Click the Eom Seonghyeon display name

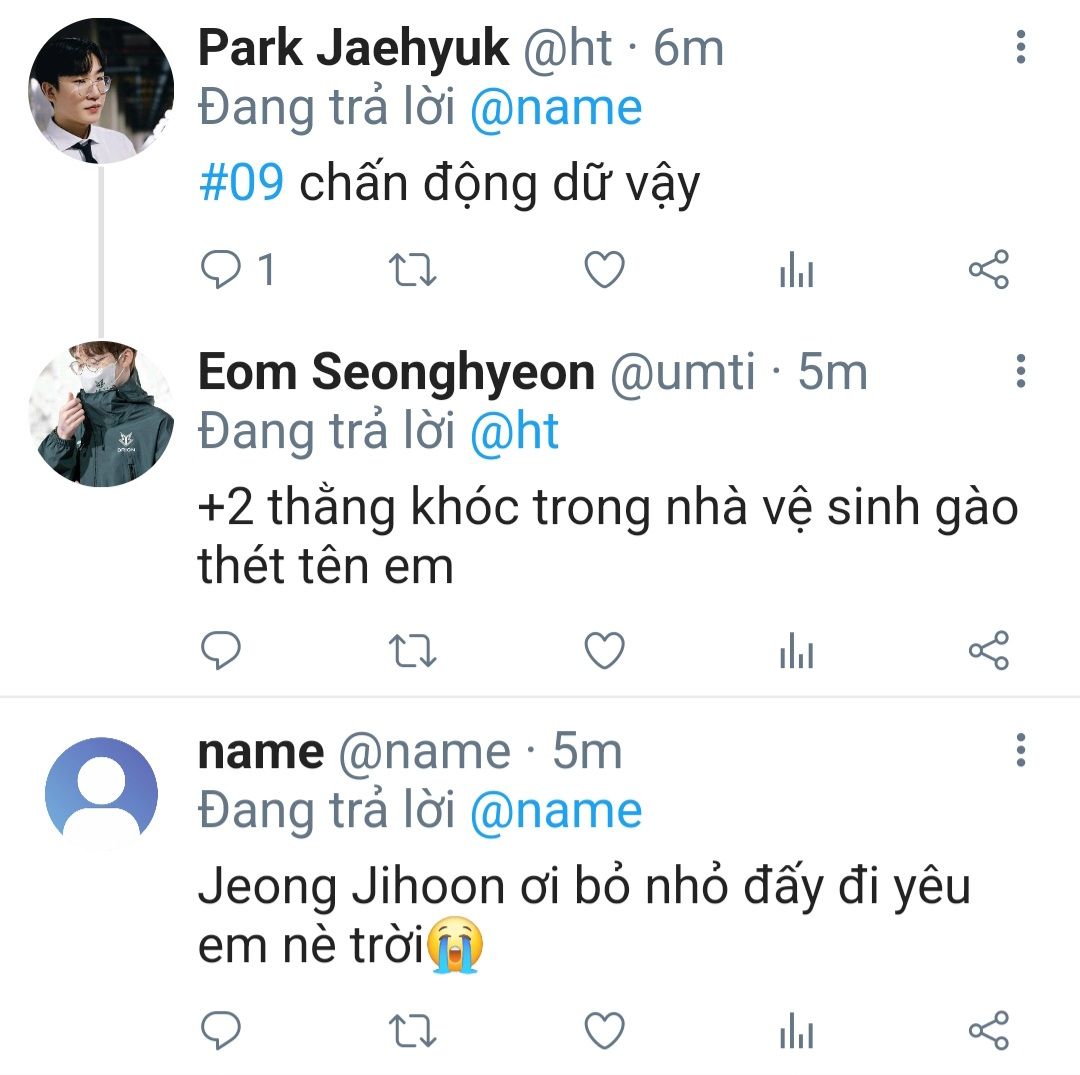(x=396, y=373)
